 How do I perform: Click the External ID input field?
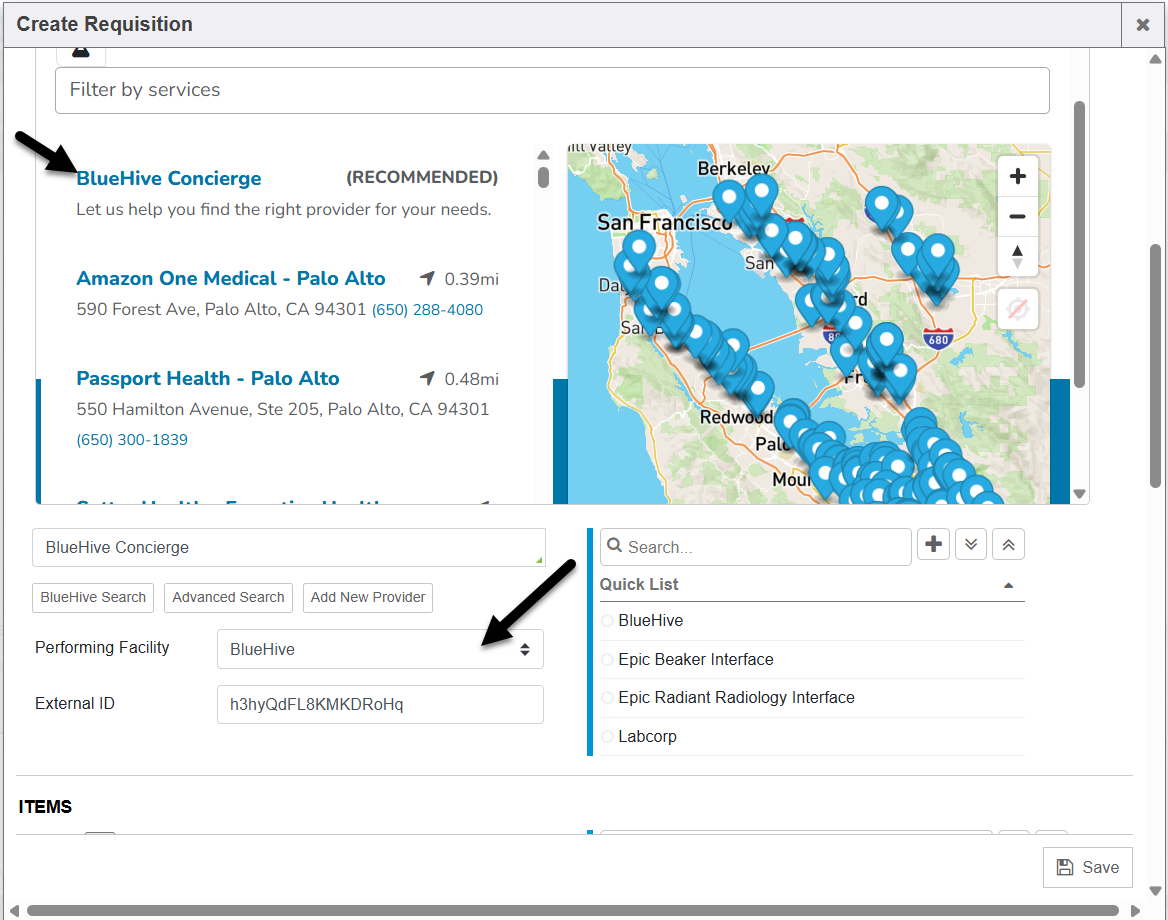point(380,704)
